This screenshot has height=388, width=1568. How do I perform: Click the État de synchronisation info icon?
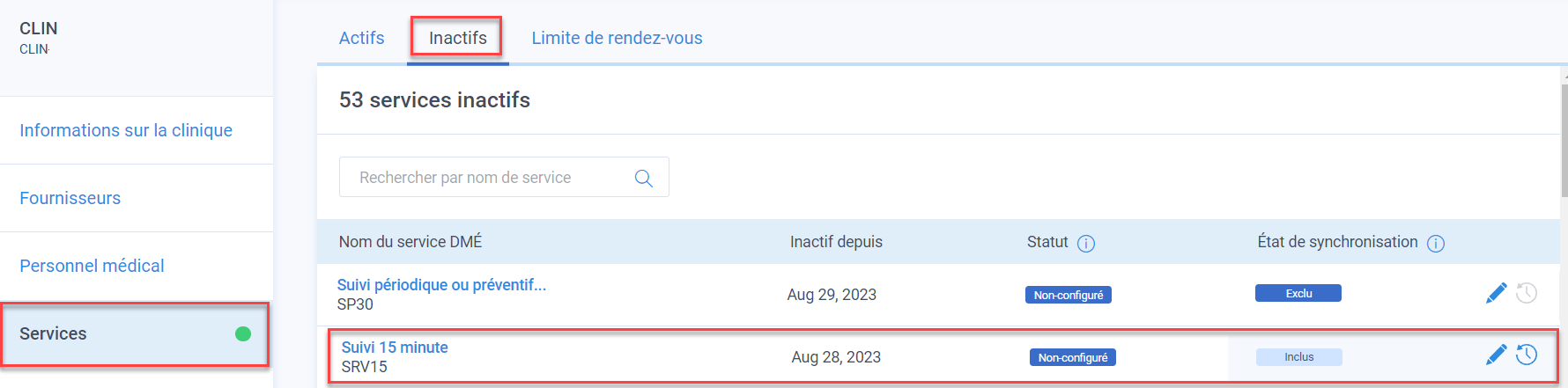[1436, 244]
